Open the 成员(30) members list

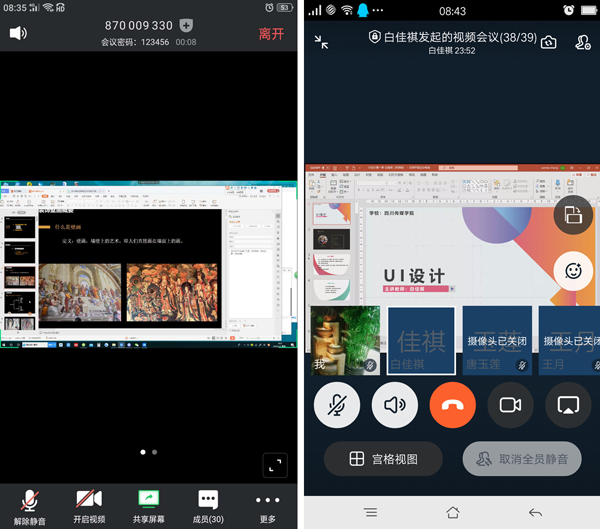[x=208, y=505]
